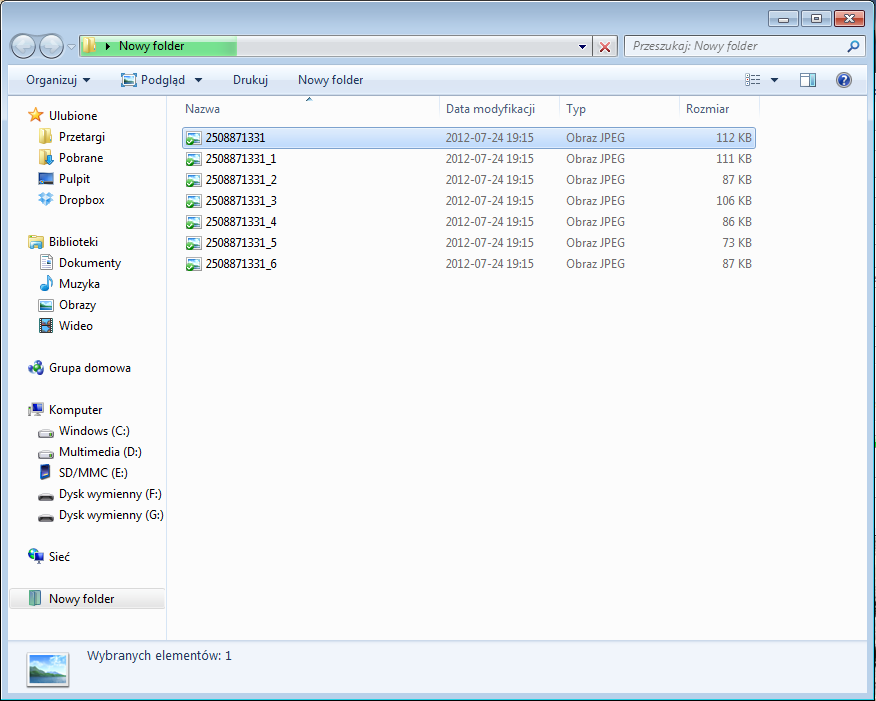
Task: Click the Grupa domowa icon
Action: (x=36, y=368)
